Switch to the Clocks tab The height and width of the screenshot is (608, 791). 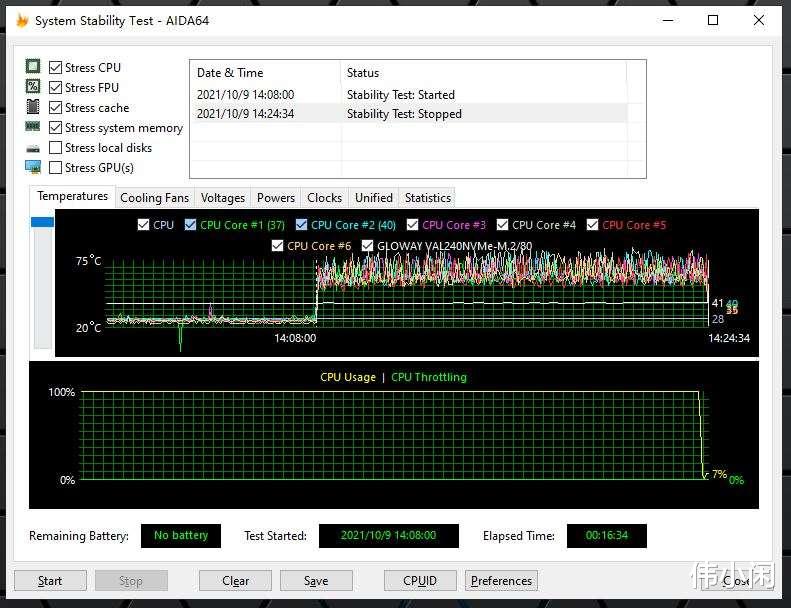point(324,198)
